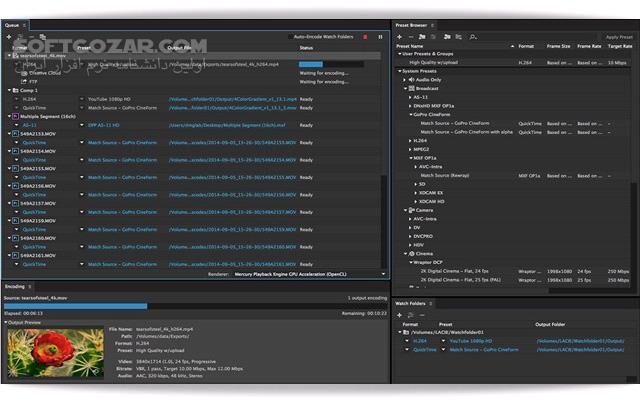Expand DNxHD MXF OP1a preset group
640x403 pixels.
pos(410,106)
